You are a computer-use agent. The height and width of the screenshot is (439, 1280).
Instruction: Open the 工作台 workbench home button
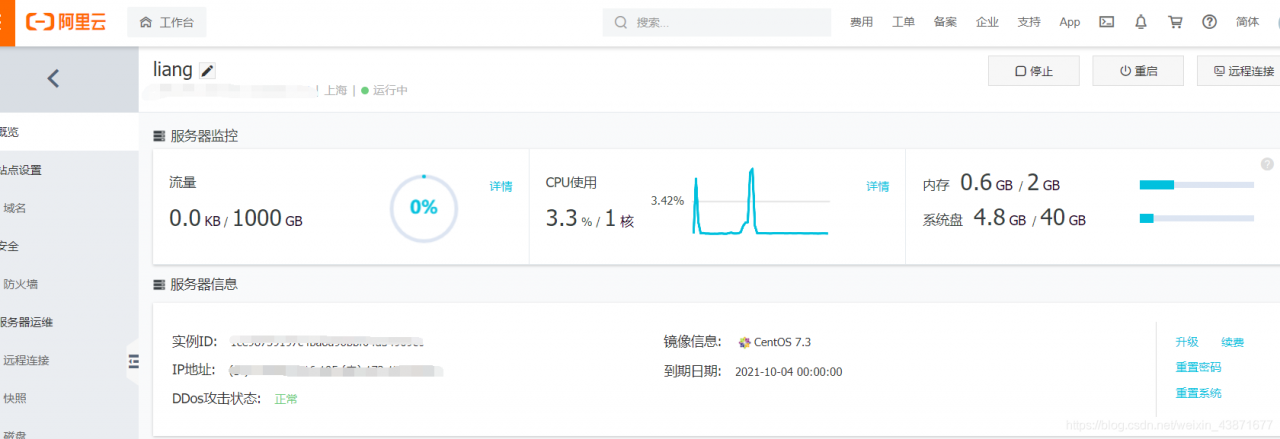coord(167,22)
